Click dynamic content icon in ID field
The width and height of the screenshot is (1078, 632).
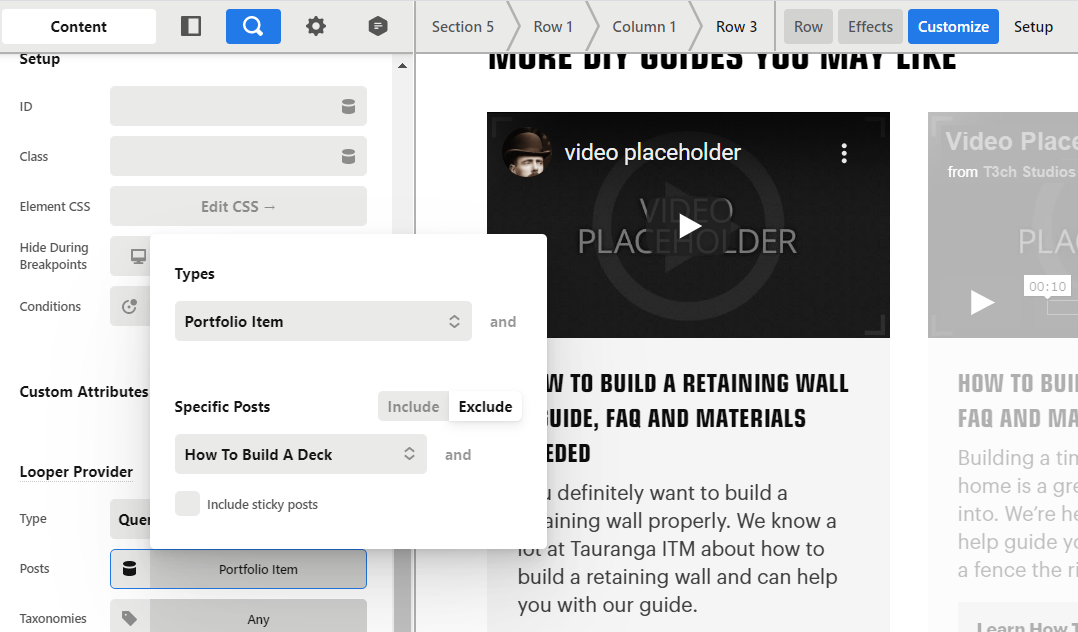(x=348, y=107)
